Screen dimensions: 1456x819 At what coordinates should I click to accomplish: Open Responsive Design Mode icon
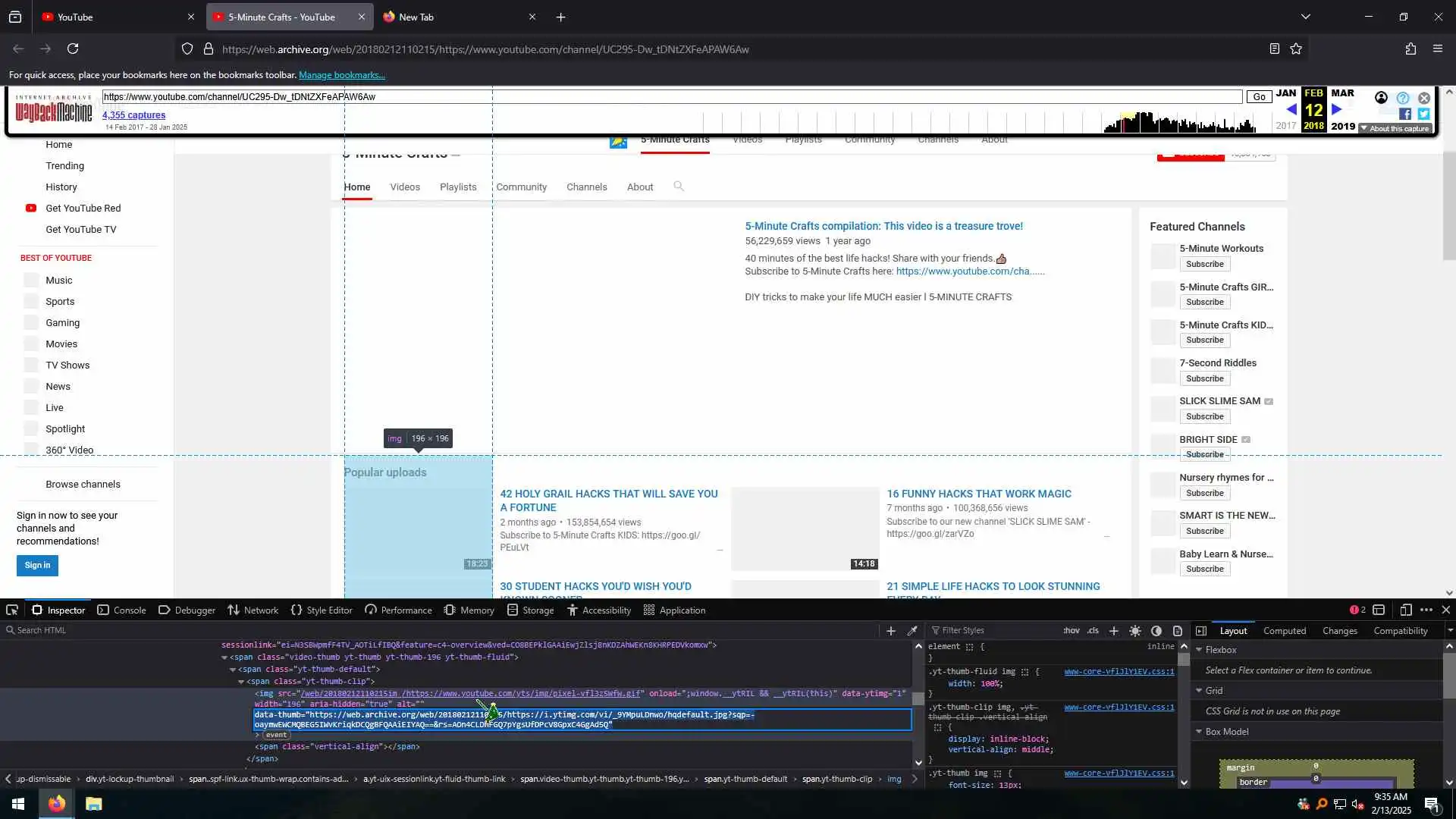(1405, 610)
